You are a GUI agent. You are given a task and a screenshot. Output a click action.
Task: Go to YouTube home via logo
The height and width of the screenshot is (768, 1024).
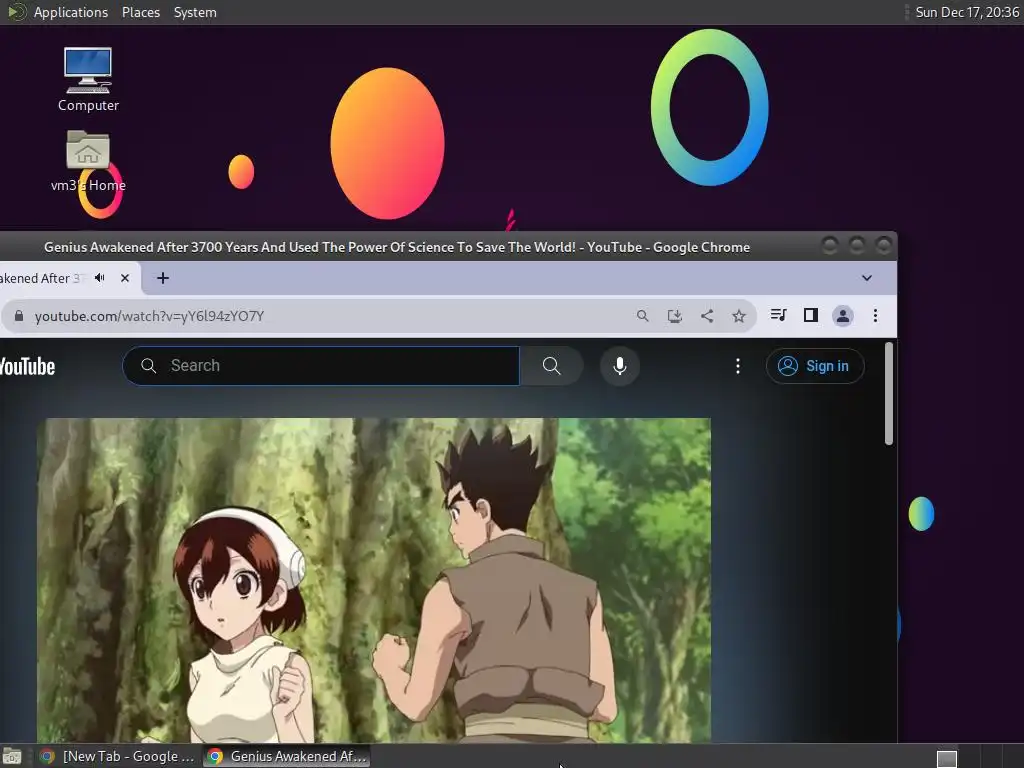tap(27, 366)
